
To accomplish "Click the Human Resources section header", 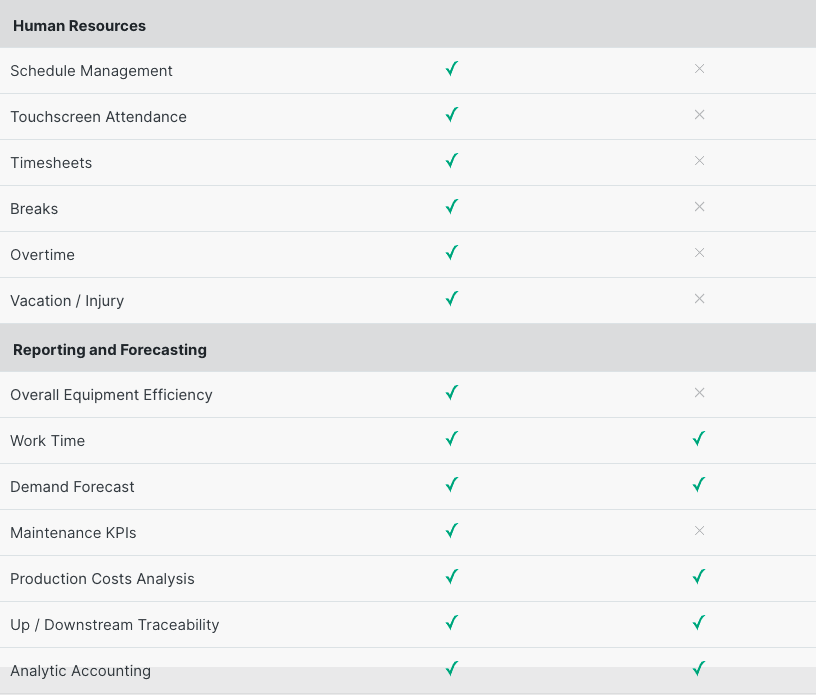I will pyautogui.click(x=79, y=26).
